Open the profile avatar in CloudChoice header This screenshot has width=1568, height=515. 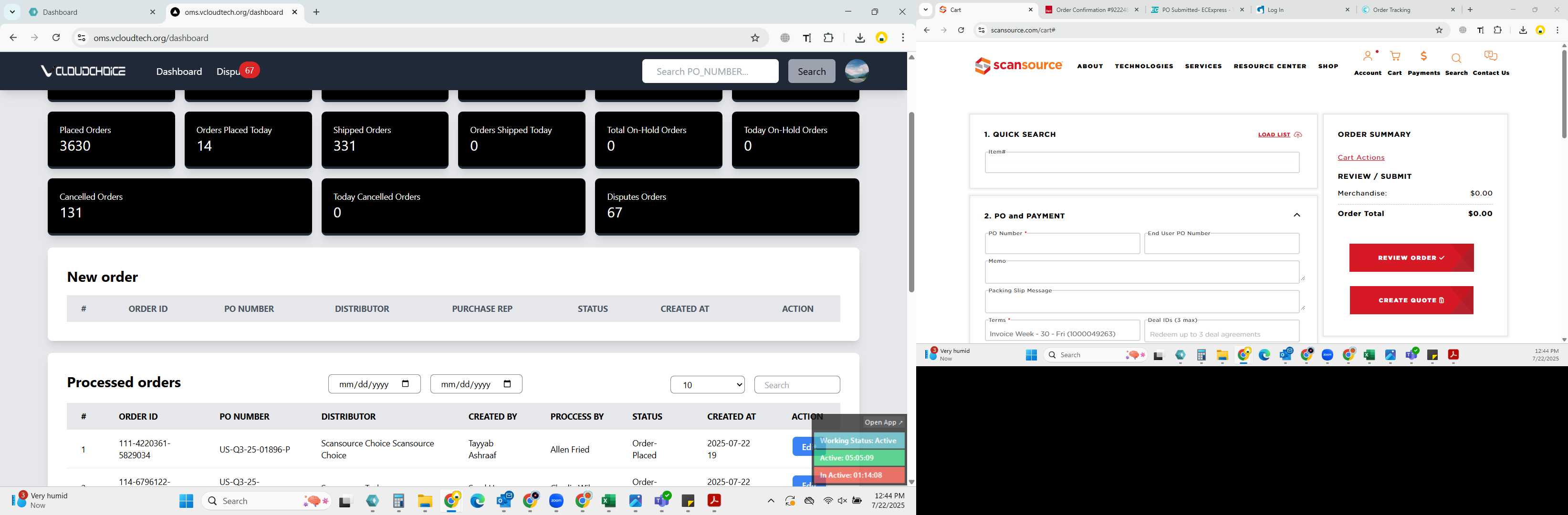pos(857,71)
